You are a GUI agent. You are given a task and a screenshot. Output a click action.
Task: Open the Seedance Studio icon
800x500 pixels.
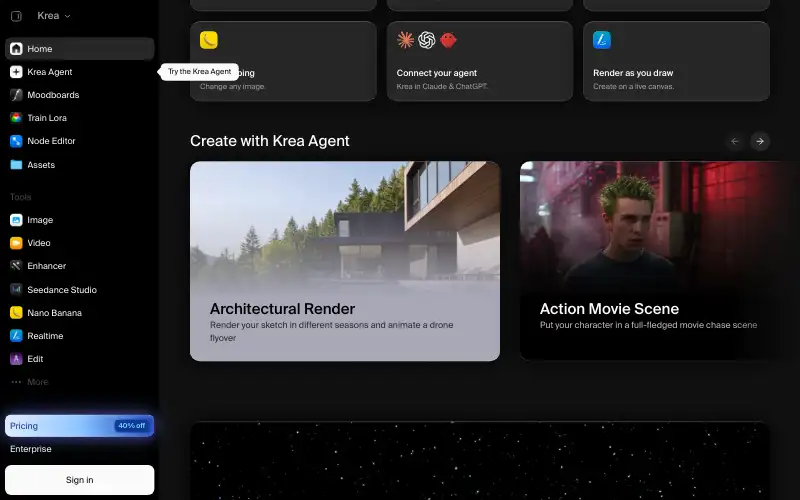click(16, 290)
